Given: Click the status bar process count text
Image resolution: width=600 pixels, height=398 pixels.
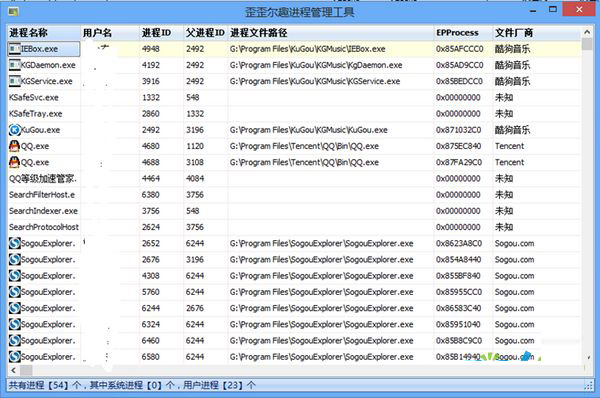Looking at the screenshot, I should 132,385.
